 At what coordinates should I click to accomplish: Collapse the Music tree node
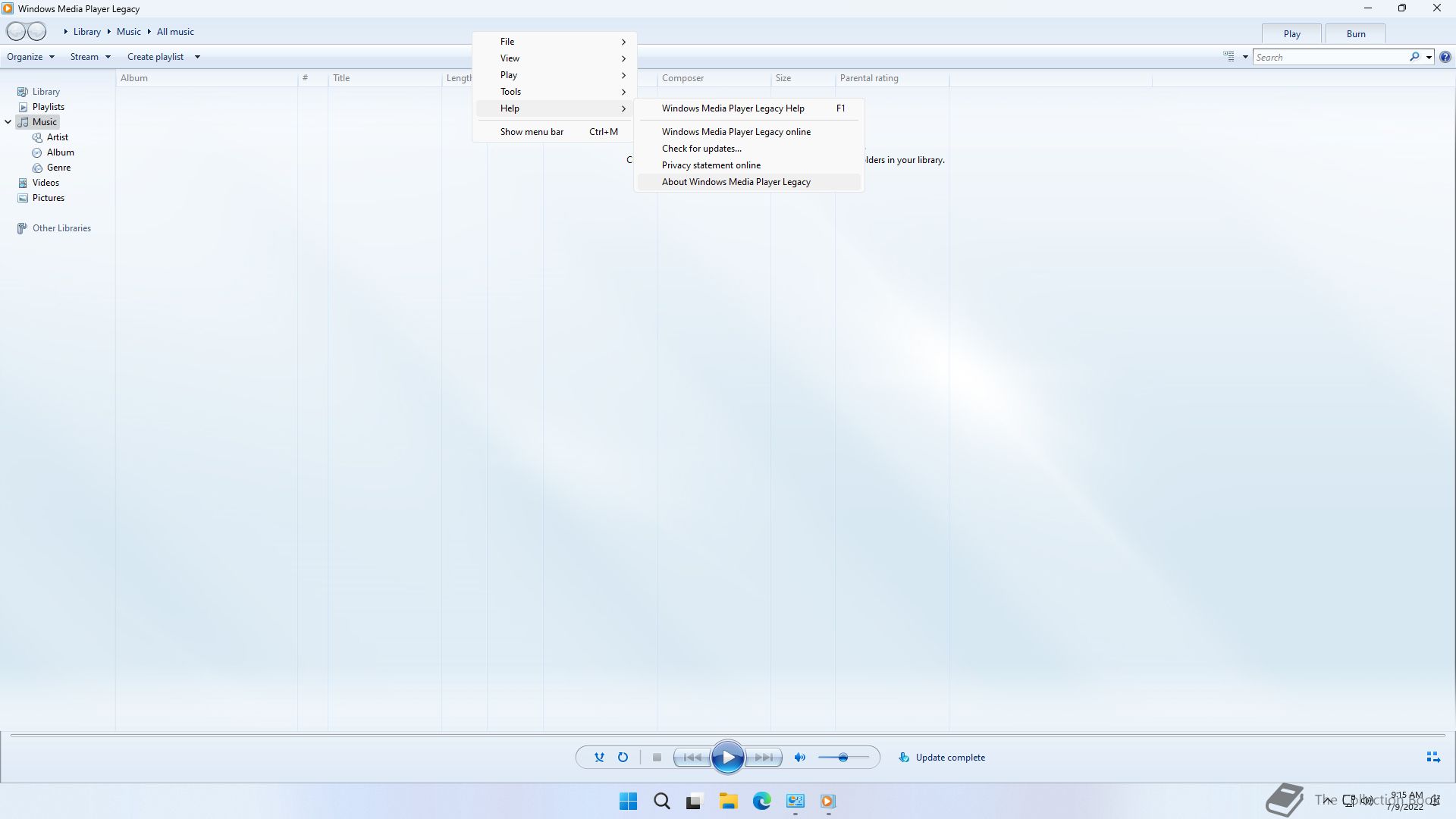(x=8, y=122)
